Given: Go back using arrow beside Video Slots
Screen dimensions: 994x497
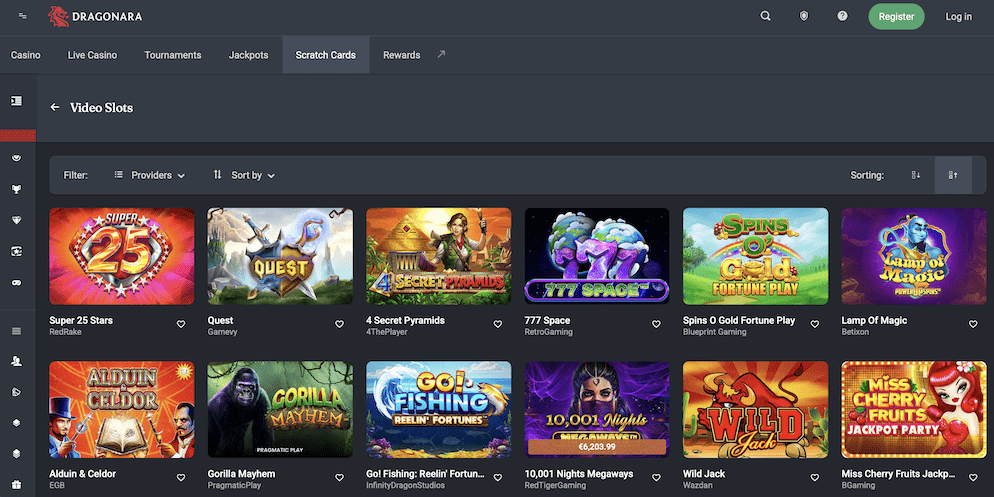Looking at the screenshot, I should 55,108.
